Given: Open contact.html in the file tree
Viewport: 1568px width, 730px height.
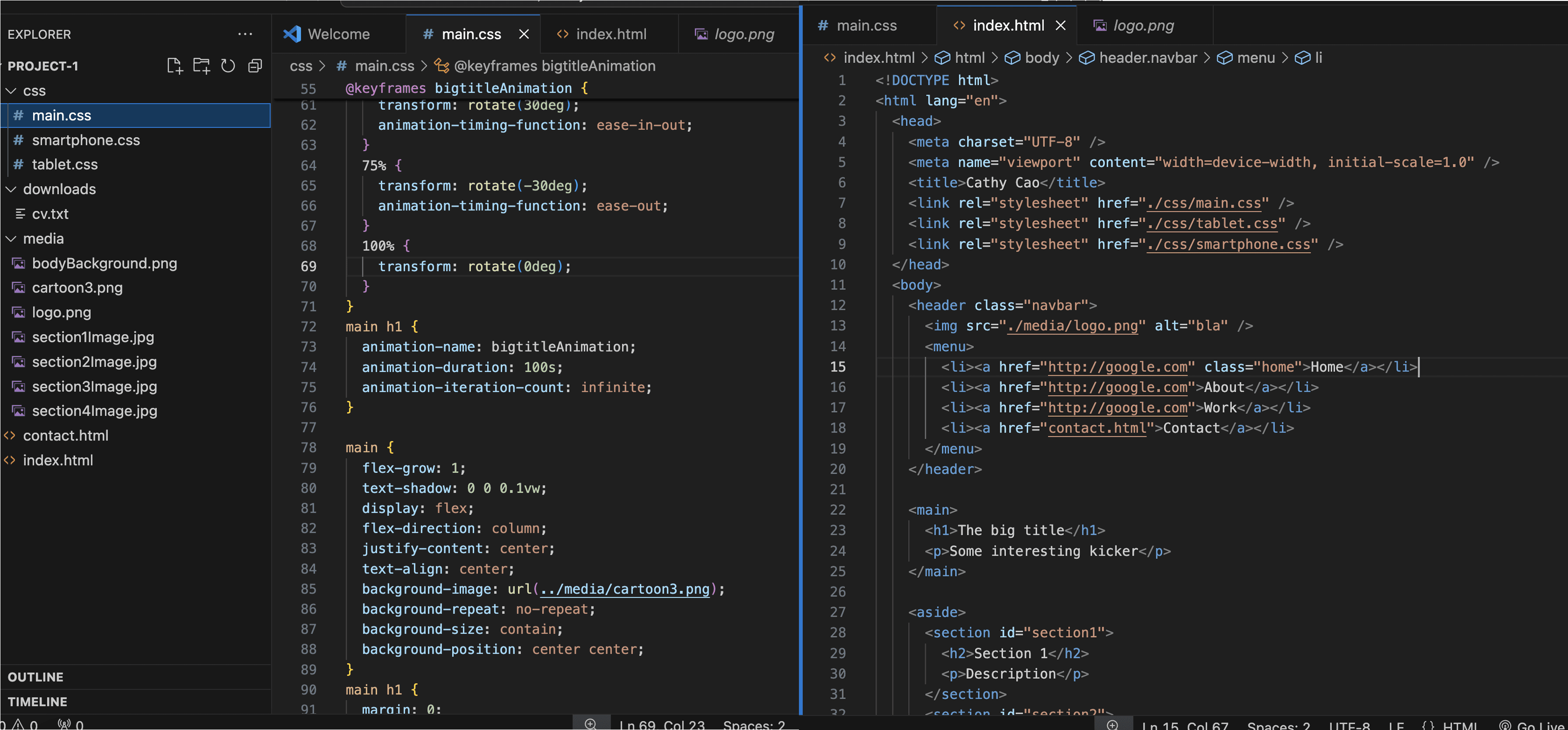Looking at the screenshot, I should tap(135, 436).
